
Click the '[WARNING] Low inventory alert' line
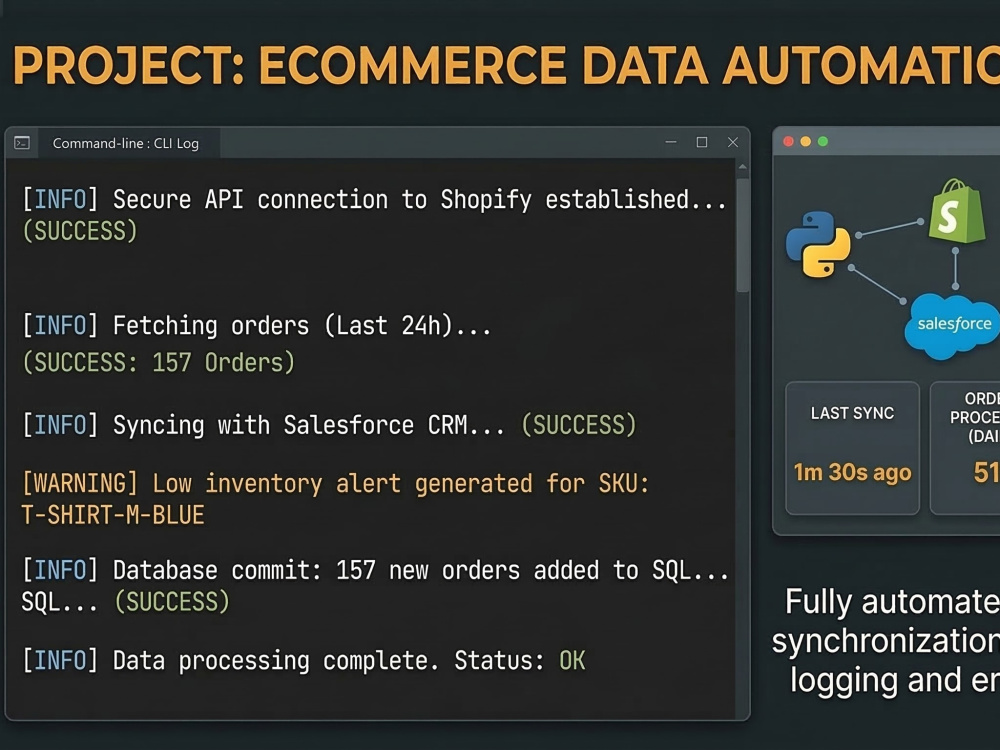(335, 484)
